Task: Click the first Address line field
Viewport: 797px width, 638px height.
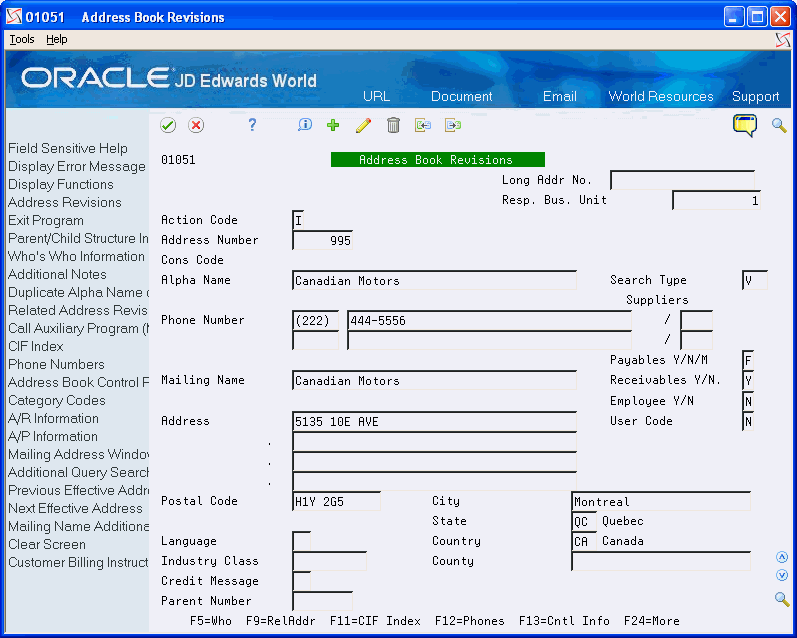Action: [x=435, y=421]
